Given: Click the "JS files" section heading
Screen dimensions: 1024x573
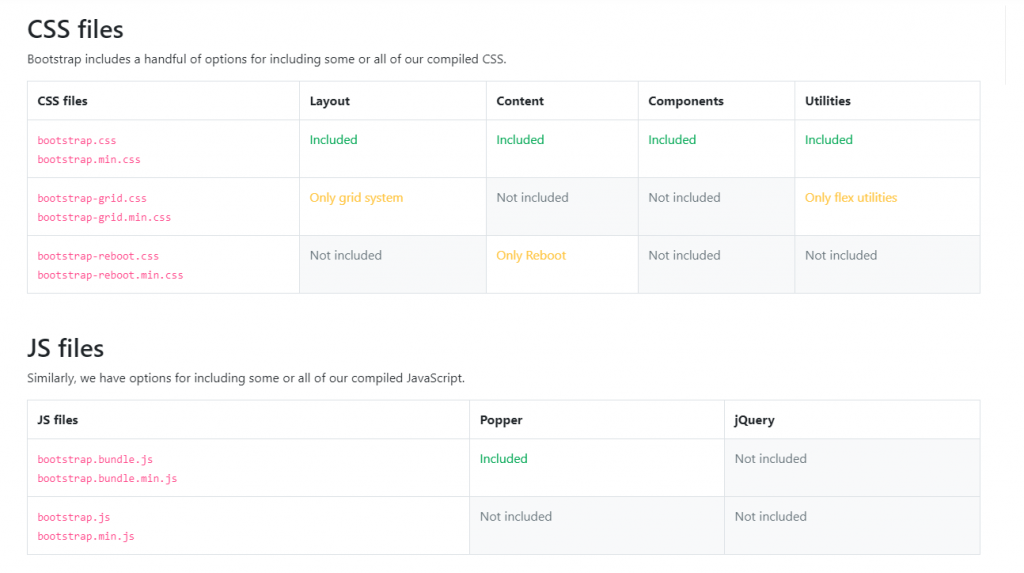Looking at the screenshot, I should pyautogui.click(x=65, y=349).
